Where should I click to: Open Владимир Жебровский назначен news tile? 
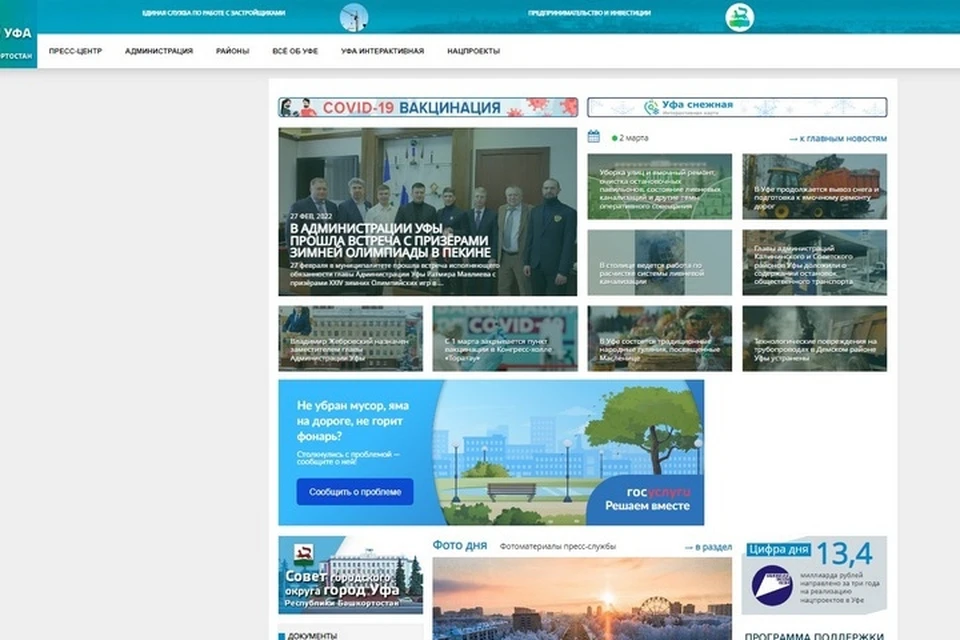click(350, 339)
